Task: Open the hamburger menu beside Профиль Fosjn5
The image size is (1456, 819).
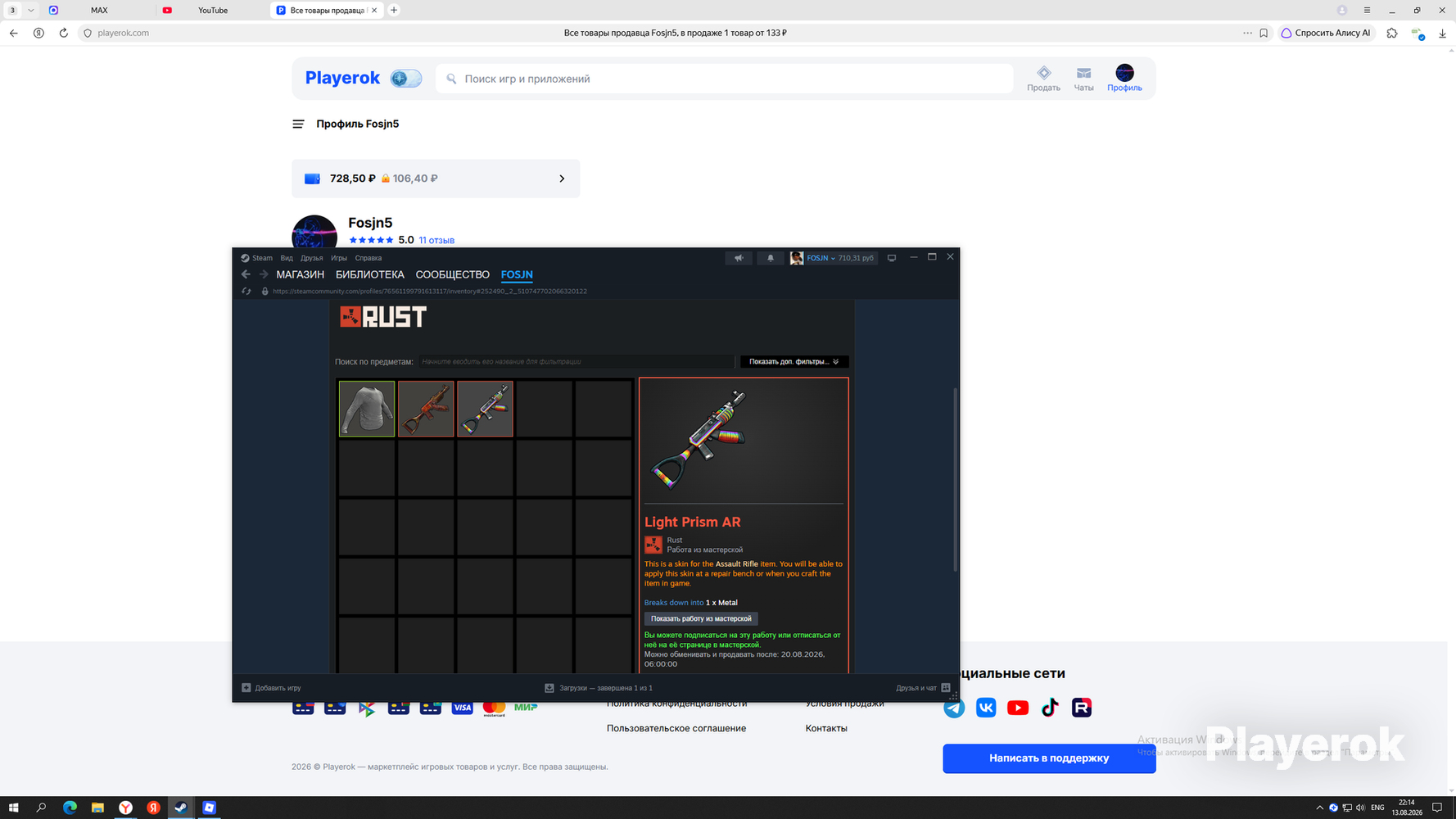Action: click(x=298, y=124)
